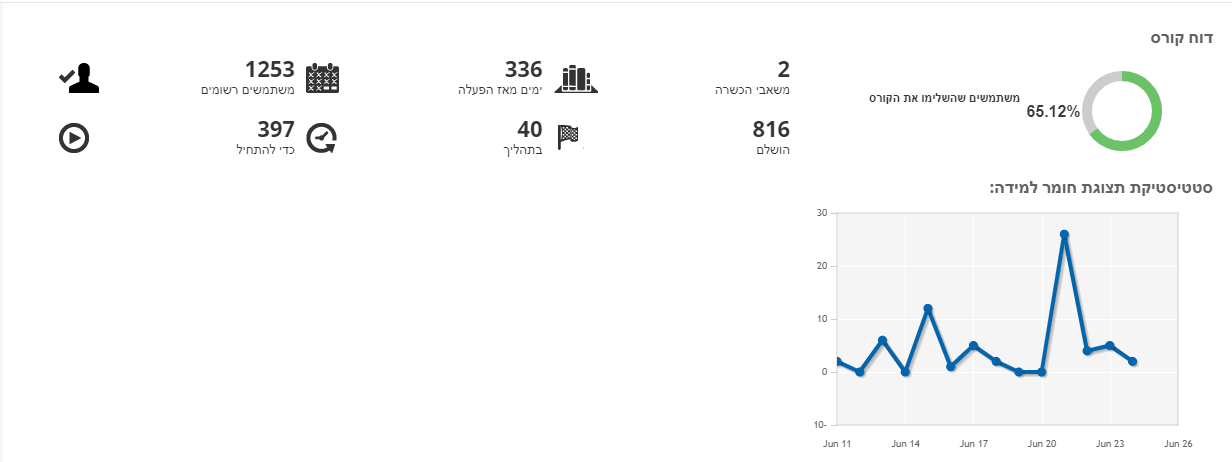Click the play circle 'to start' icon
This screenshot has height=462, width=1232.
[74, 138]
